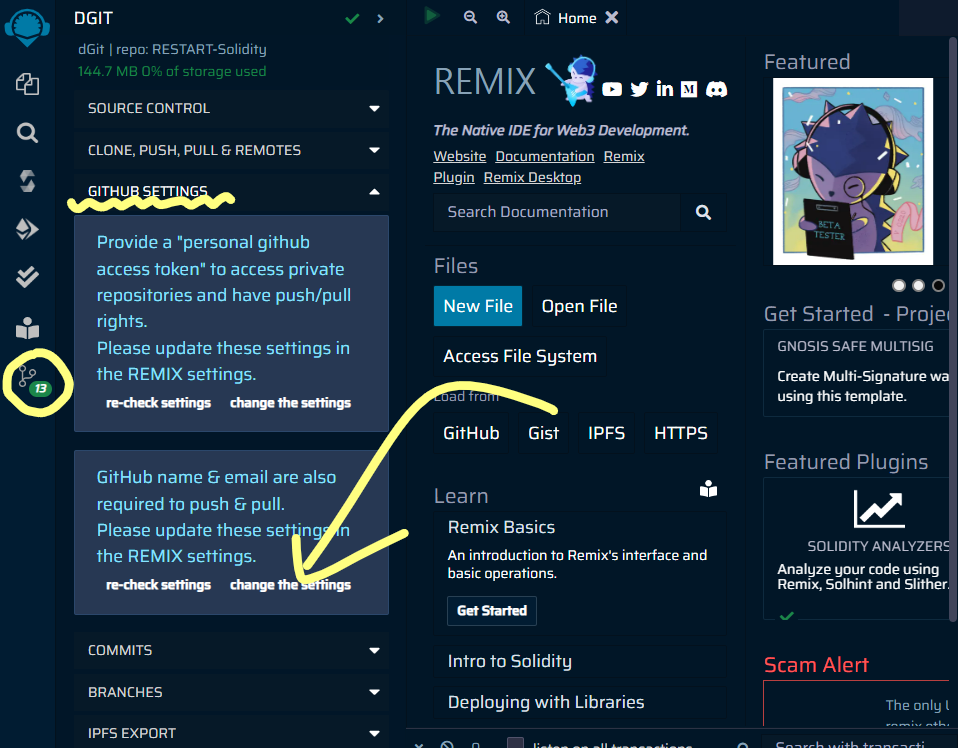Click the Open File button
This screenshot has width=958, height=748.
point(579,306)
